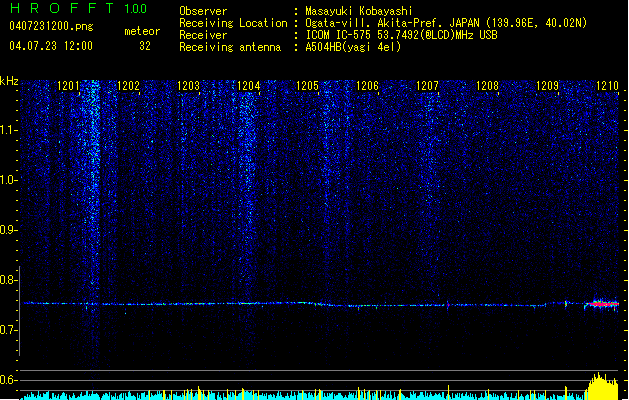The height and width of the screenshot is (400, 629).
Task: Click the red meteor echo near 1210
Action: tap(602, 304)
